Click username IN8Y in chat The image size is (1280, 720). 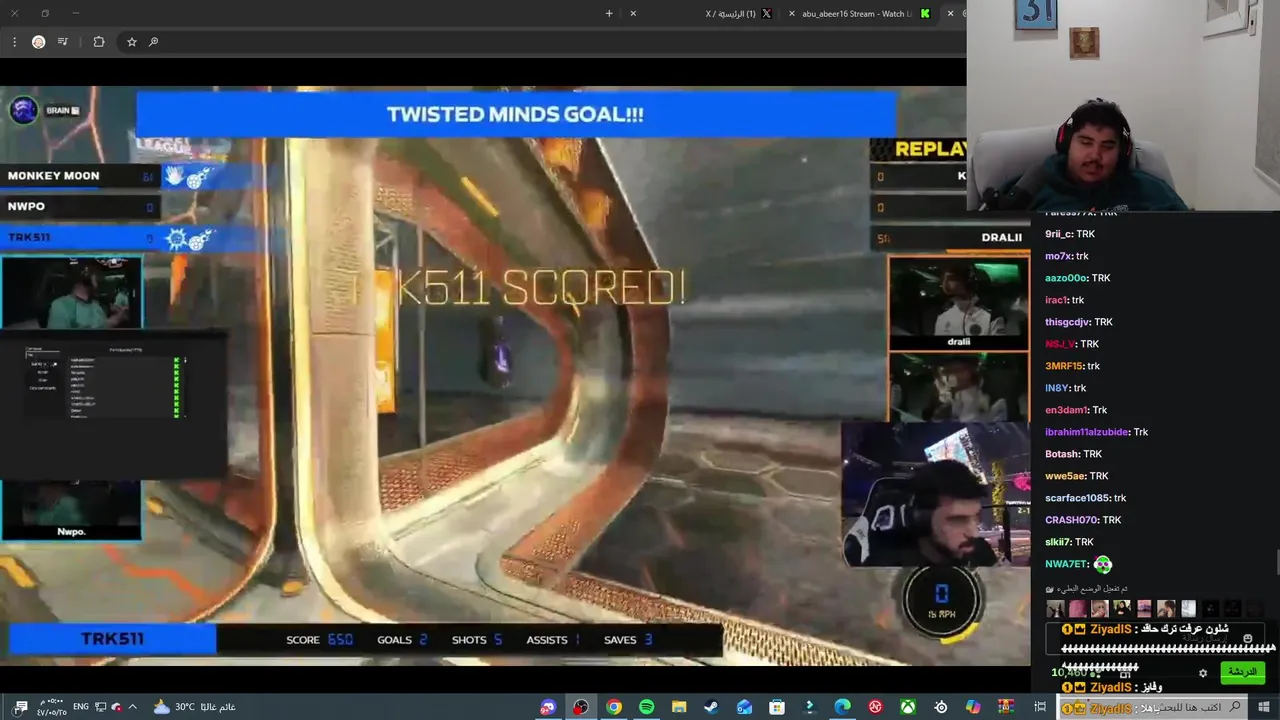tap(1056, 388)
